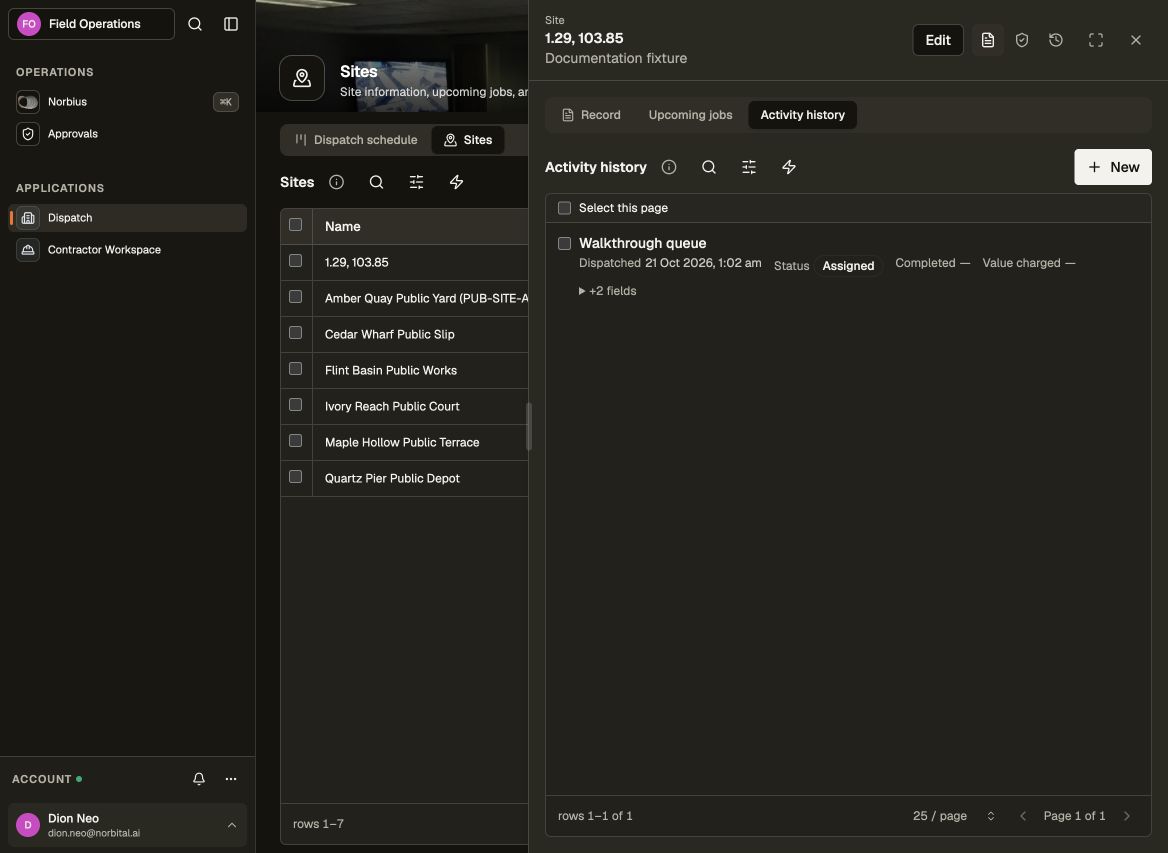Check Amber Quay Public Yard row
Viewport: 1168px width, 853px height.
pyautogui.click(x=296, y=297)
